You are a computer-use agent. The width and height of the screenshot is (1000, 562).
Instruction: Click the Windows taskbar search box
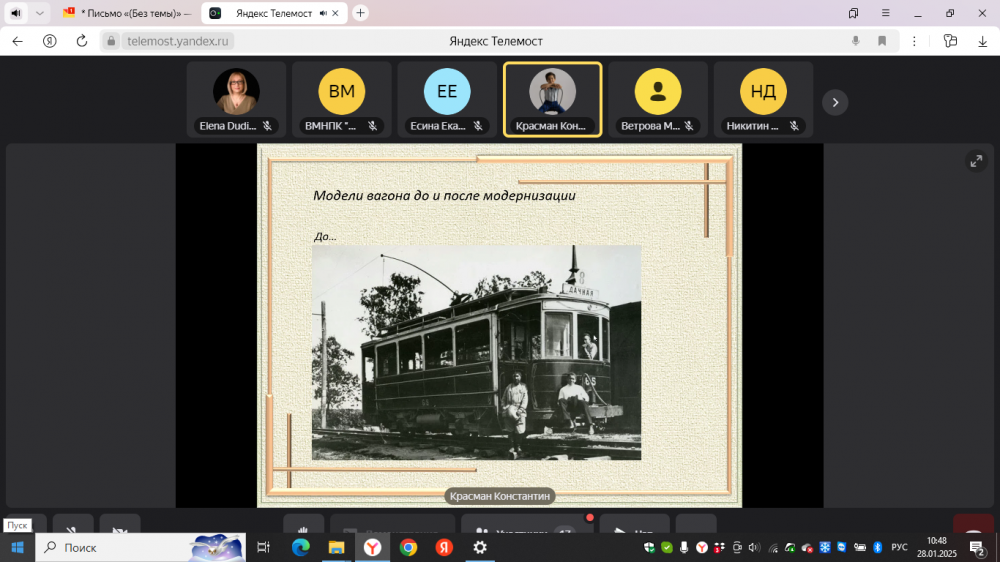[x=140, y=547]
